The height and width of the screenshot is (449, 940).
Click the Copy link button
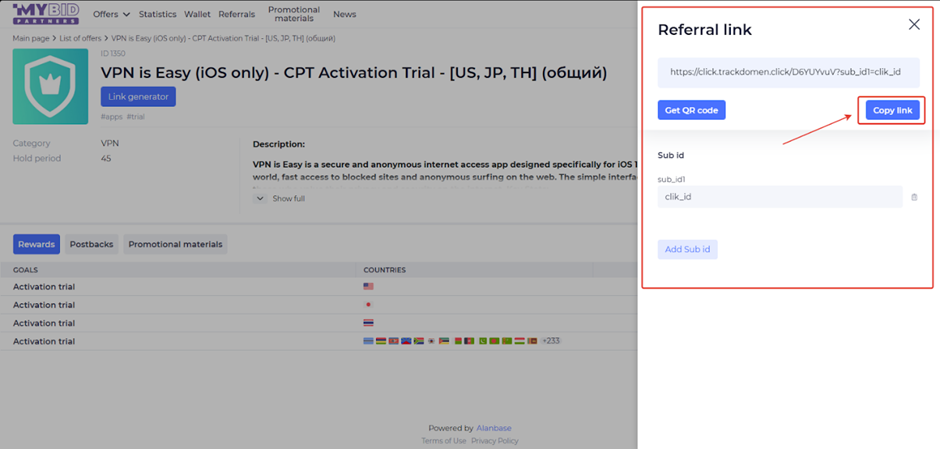tap(893, 110)
